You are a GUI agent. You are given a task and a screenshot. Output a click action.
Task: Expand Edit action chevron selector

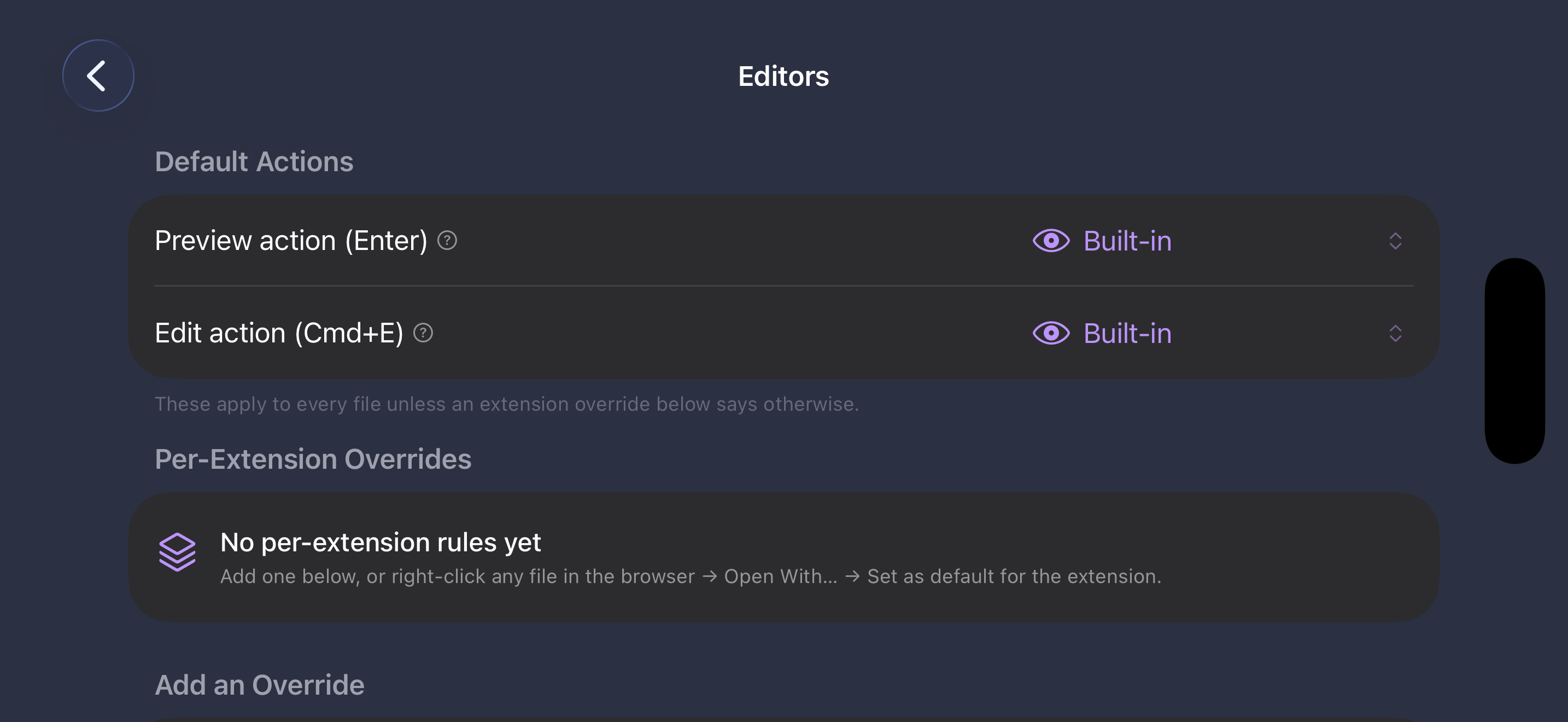coord(1395,334)
